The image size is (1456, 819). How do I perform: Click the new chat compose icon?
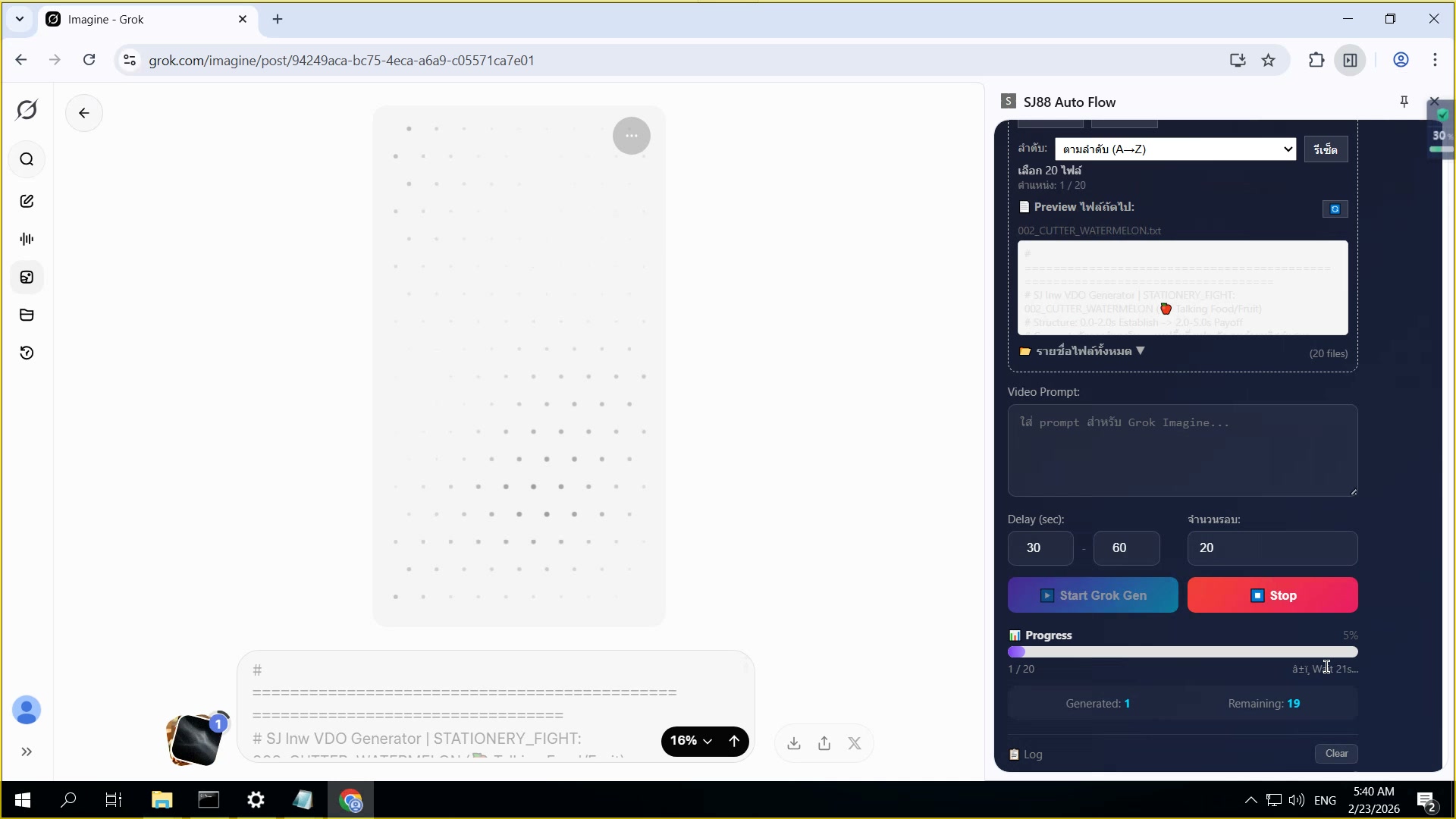coord(27,201)
